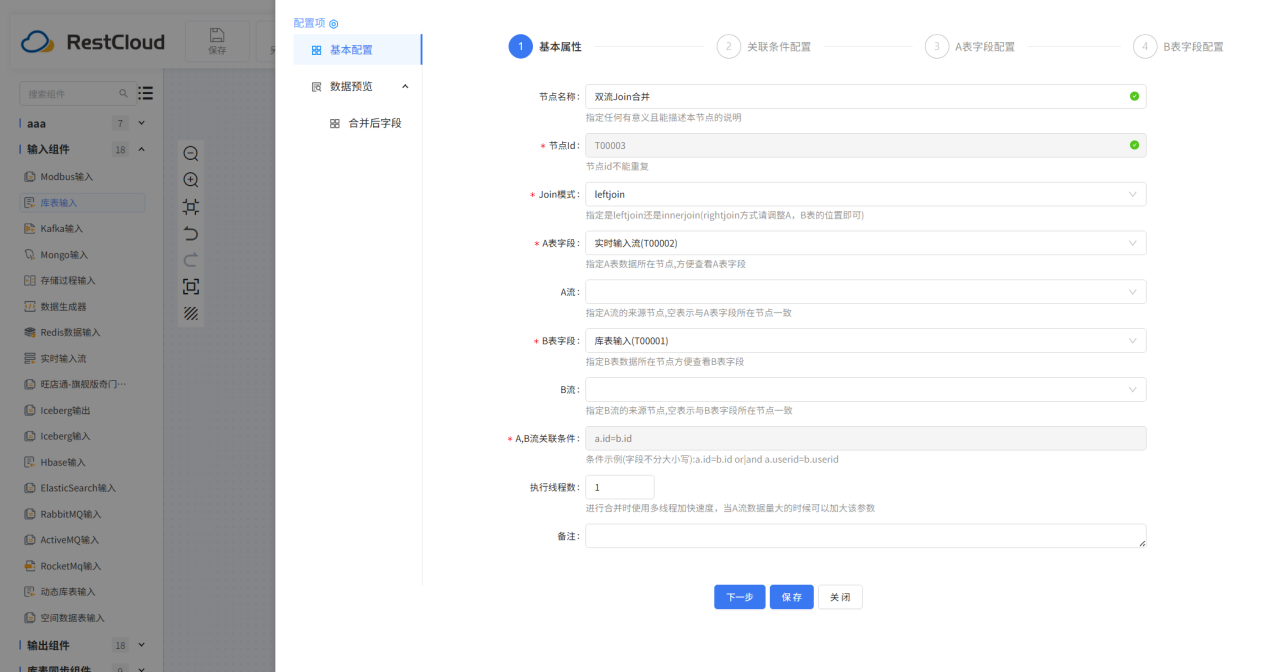The width and height of the screenshot is (1268, 672).
Task: Zoom in on the flow canvas
Action: coord(190,181)
